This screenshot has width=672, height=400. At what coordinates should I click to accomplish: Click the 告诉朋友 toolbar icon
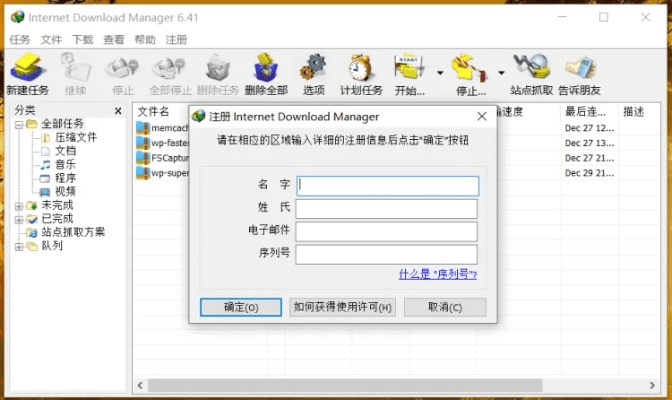[579, 73]
